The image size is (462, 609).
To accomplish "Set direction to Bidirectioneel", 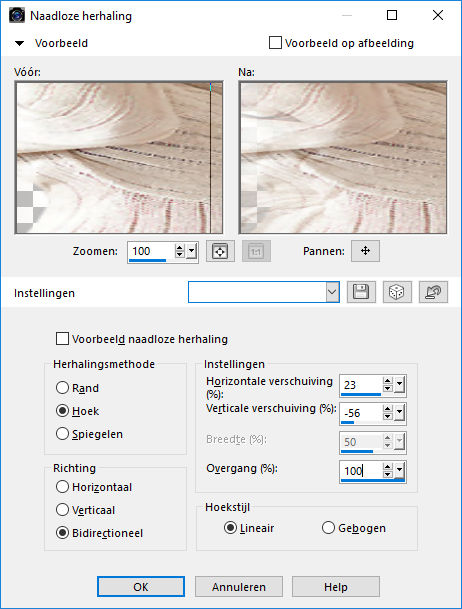I will click(x=62, y=532).
